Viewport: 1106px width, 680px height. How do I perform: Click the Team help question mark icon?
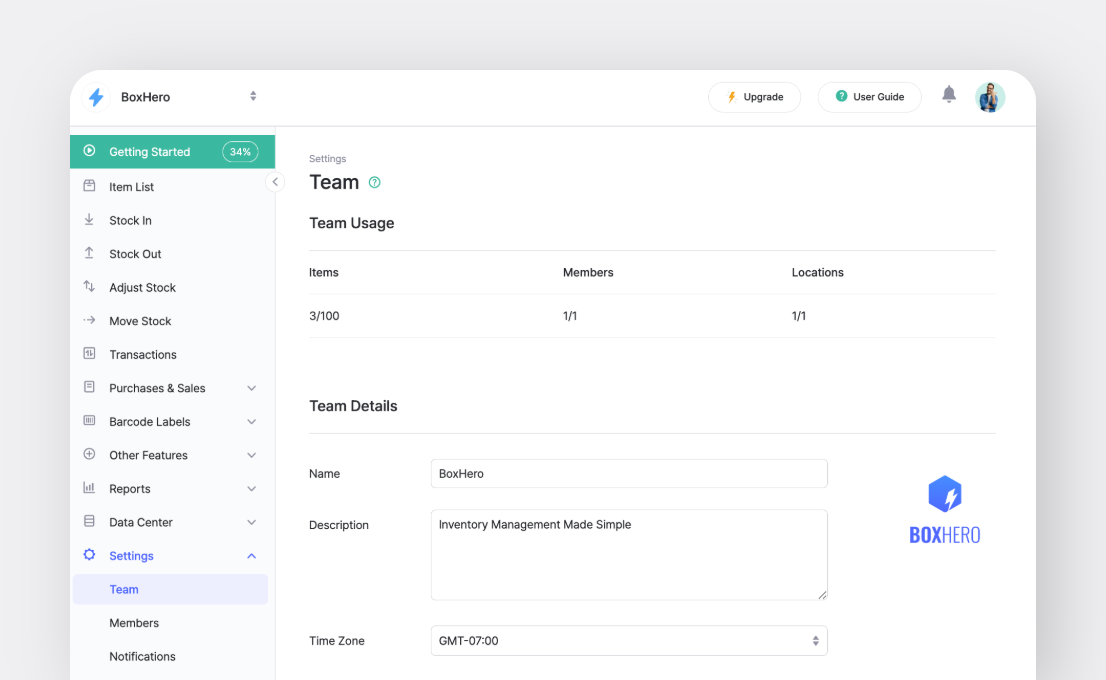point(374,182)
